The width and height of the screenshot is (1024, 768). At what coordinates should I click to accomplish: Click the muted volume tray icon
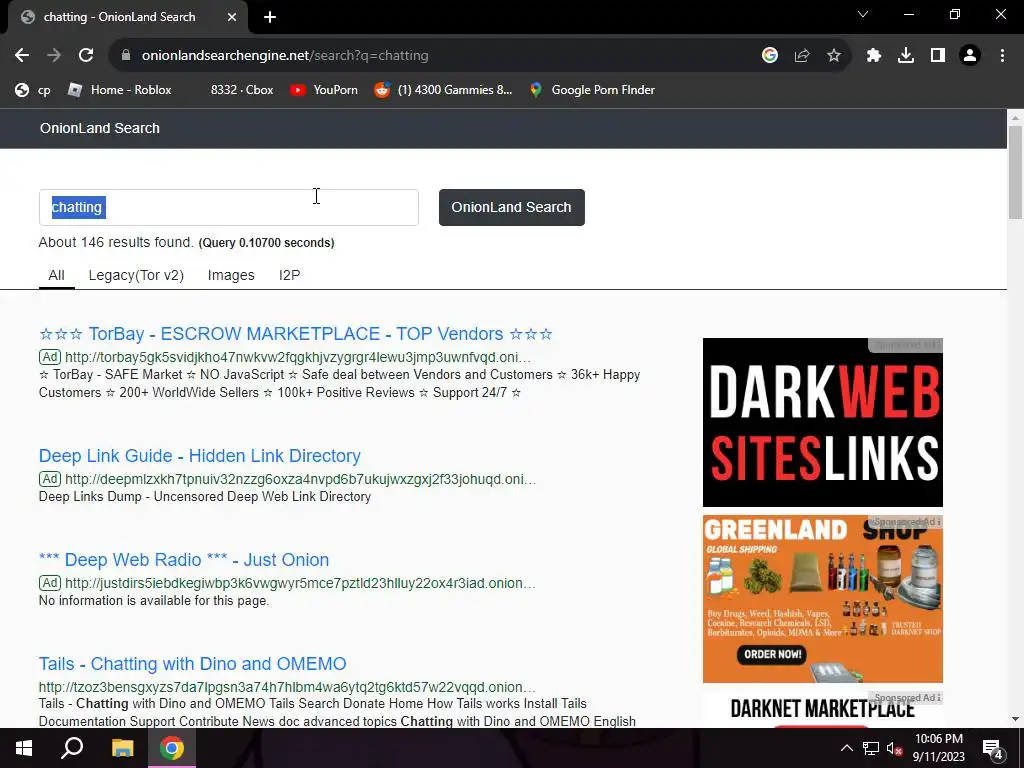point(895,748)
